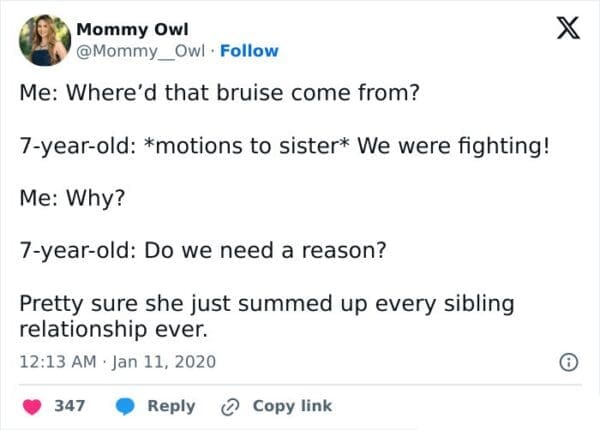The width and height of the screenshot is (600, 430).
Task: Open Mommy Owl's profile picture
Action: tap(43, 40)
